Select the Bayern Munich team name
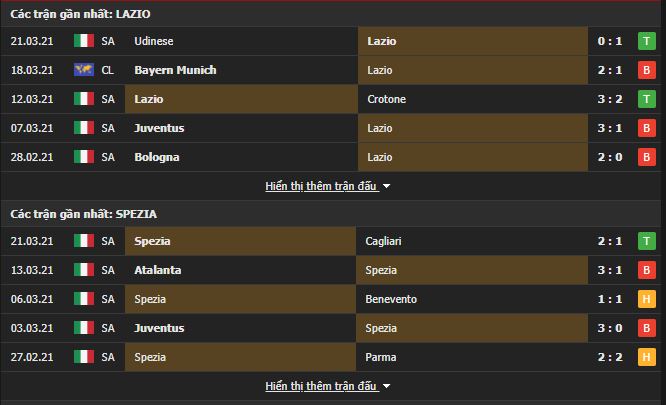This screenshot has height=405, width=666. pyautogui.click(x=175, y=70)
